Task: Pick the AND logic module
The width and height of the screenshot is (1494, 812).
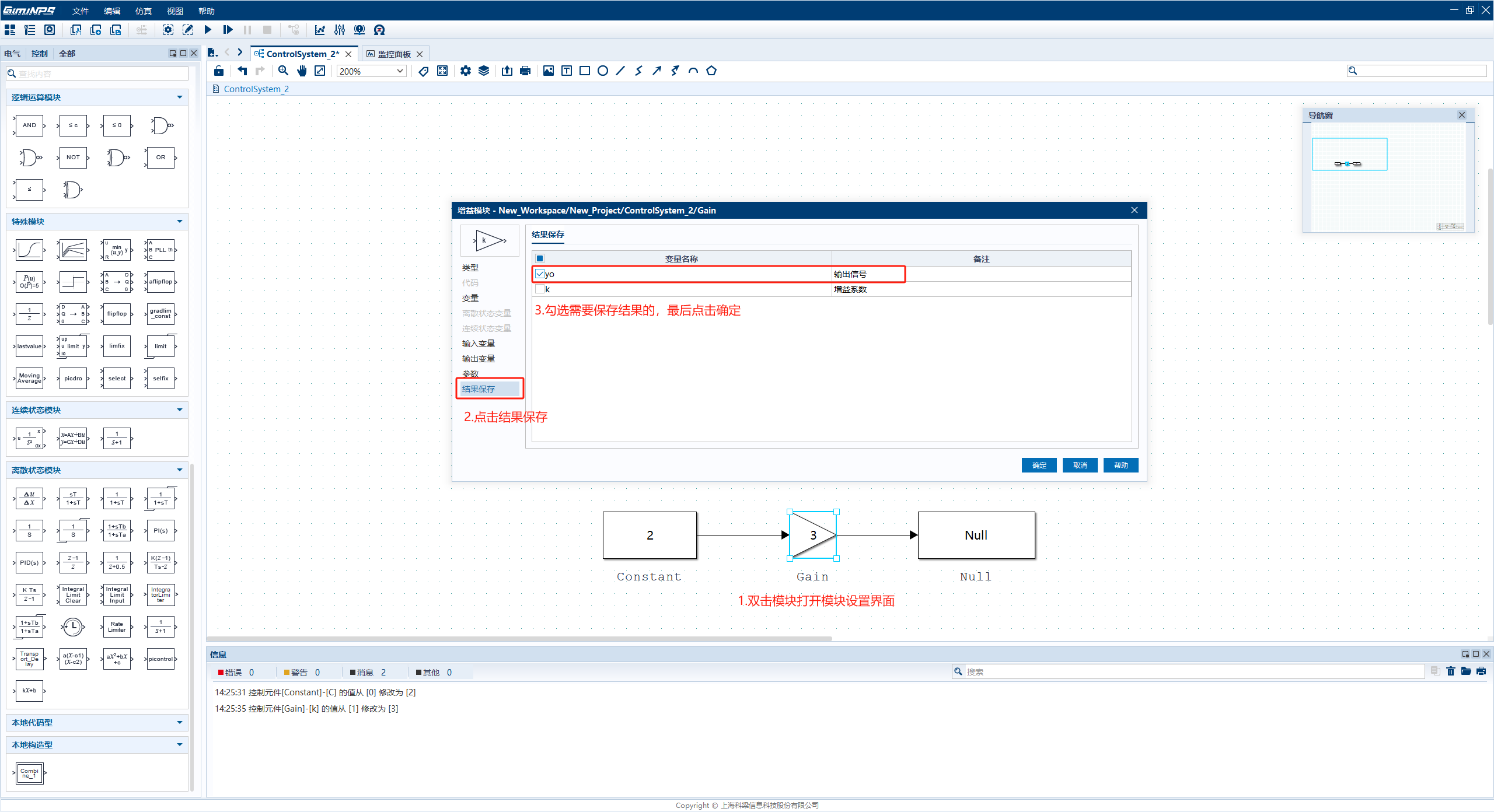Action: (29, 125)
